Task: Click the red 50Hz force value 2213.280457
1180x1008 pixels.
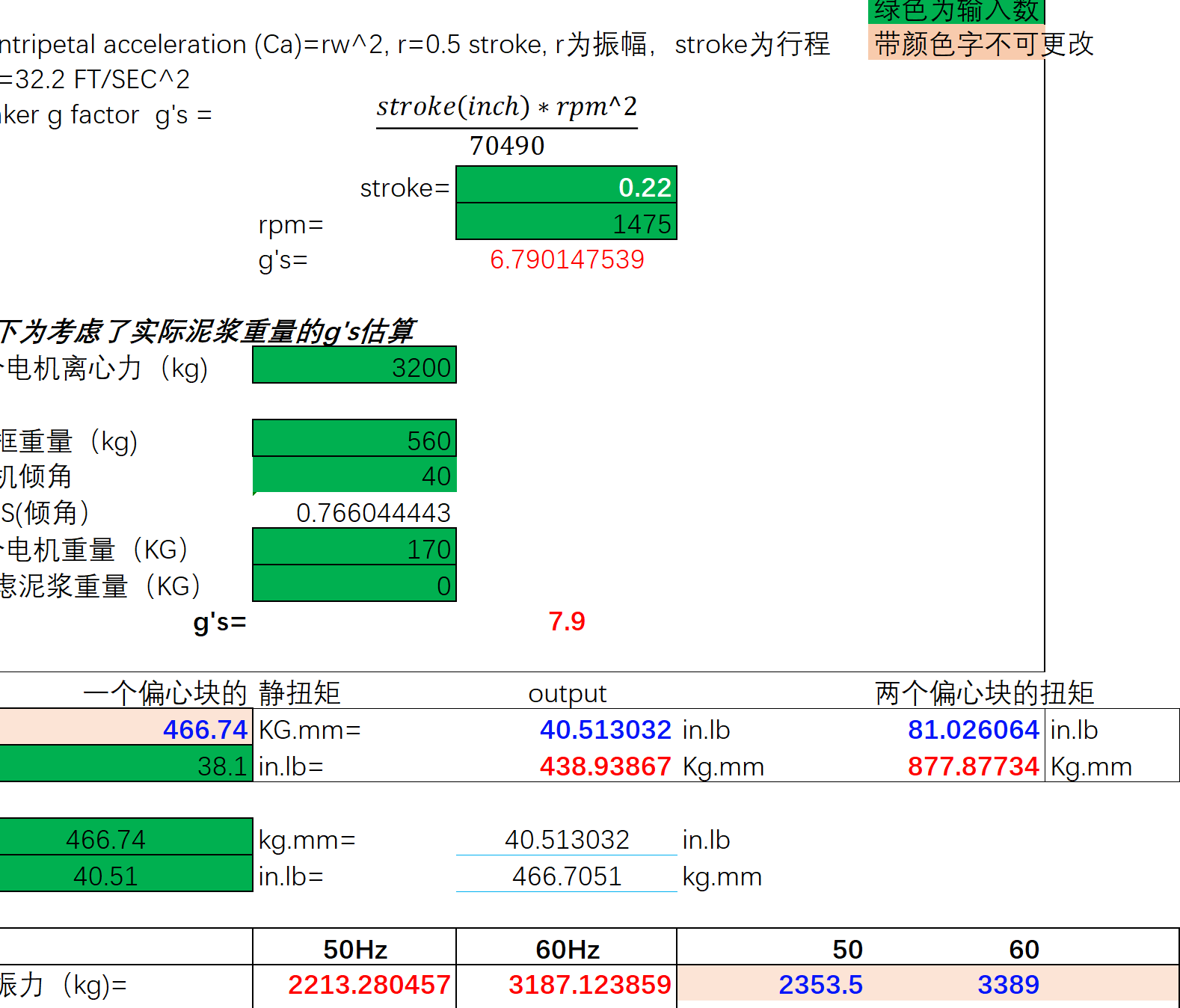Action: click(369, 985)
